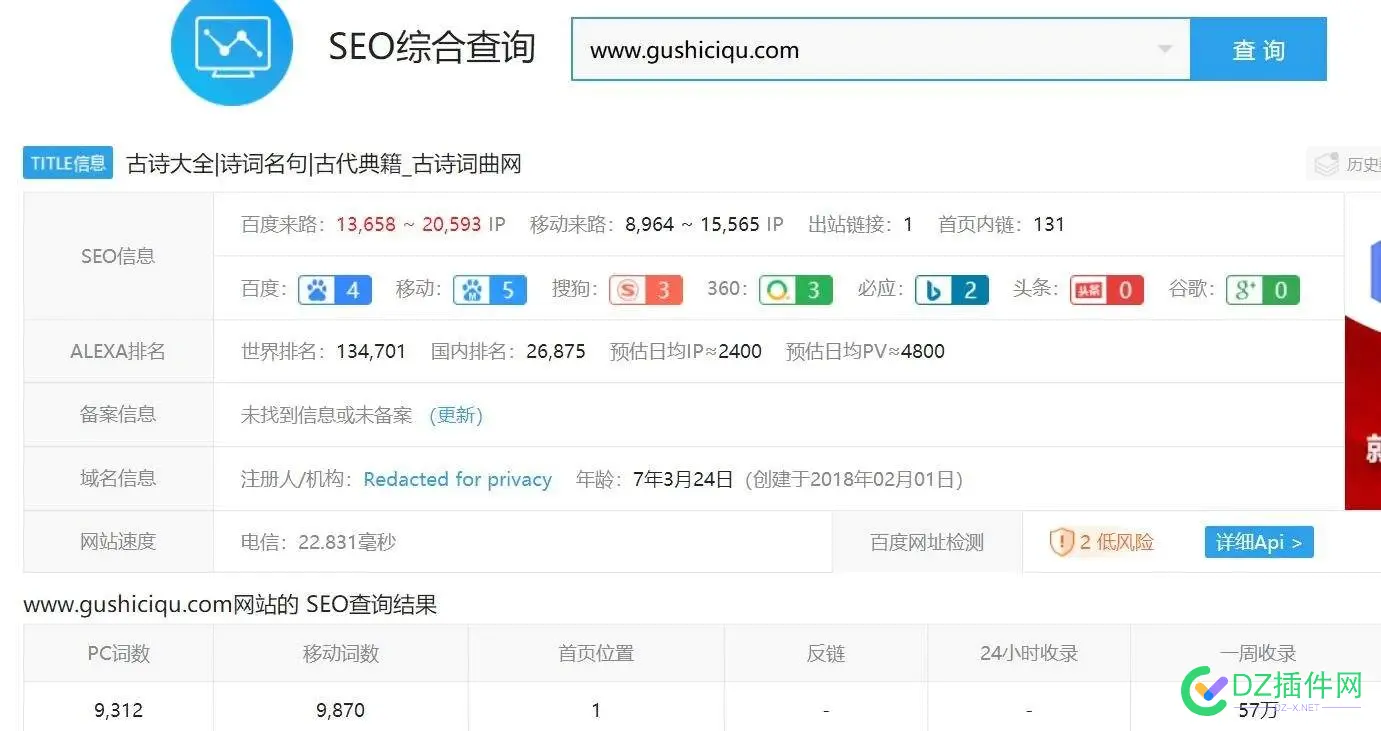
Task: Click the SEO monitor logo icon
Action: [231, 45]
